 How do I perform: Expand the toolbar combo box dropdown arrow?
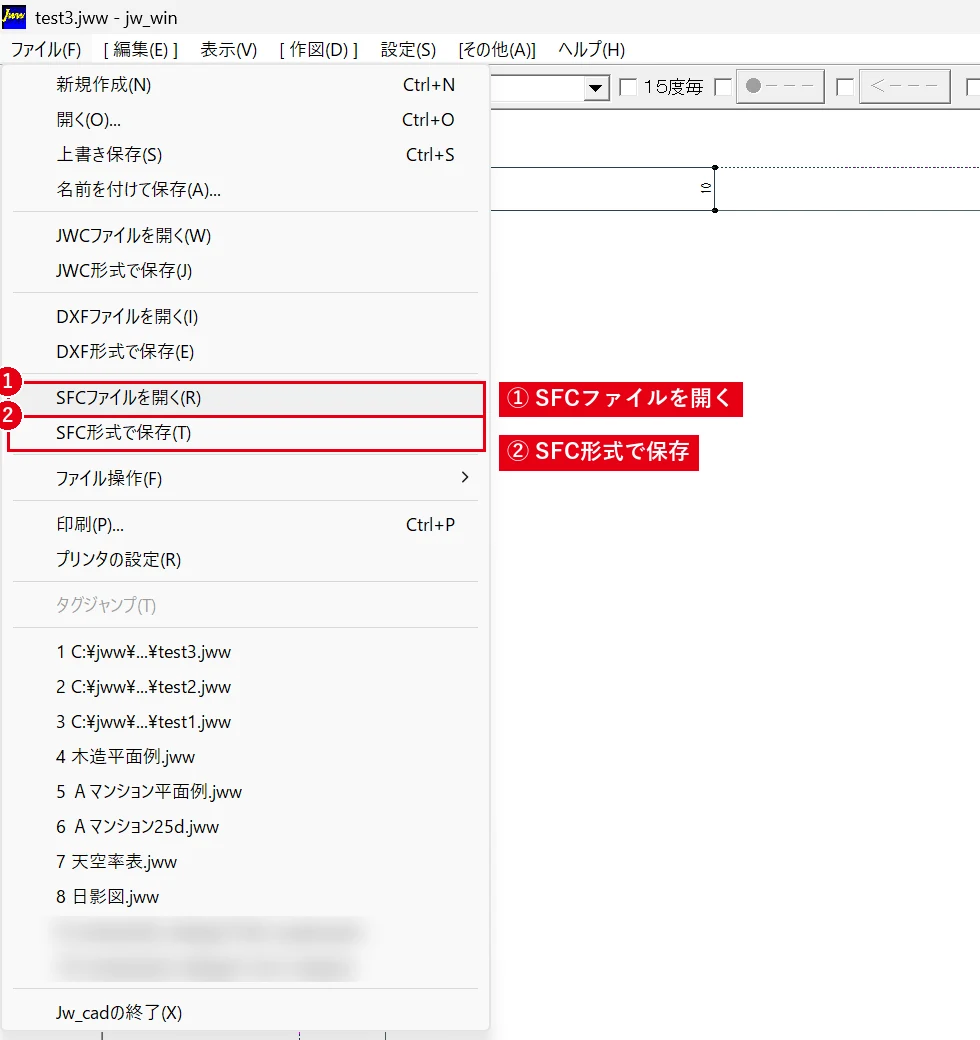596,88
